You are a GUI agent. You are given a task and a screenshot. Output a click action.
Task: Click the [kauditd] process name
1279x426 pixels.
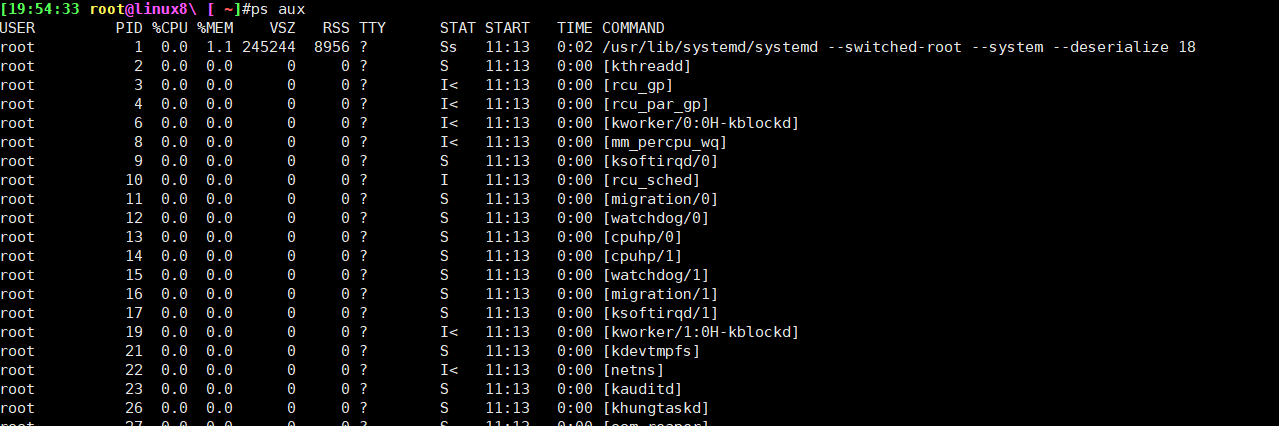click(642, 389)
